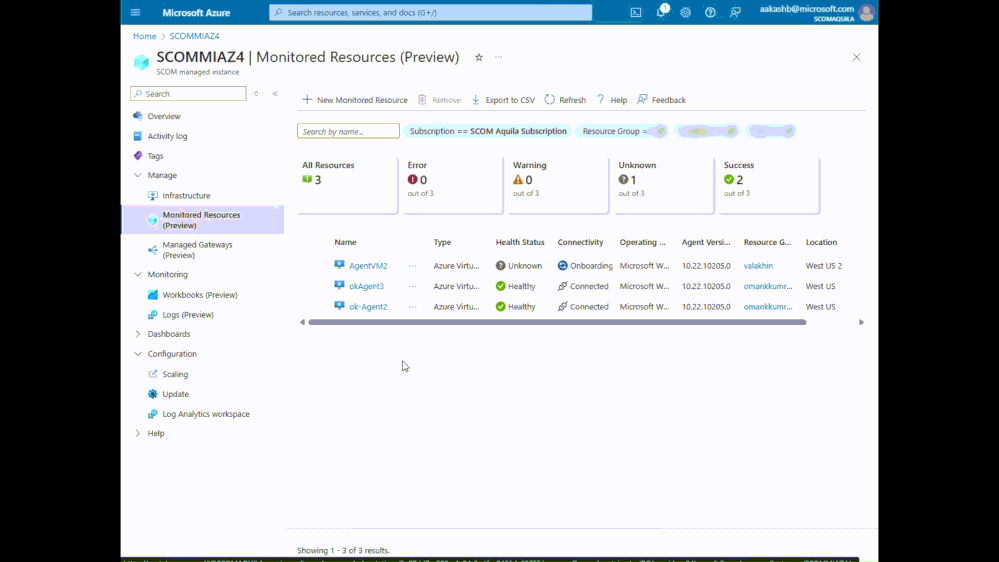The width and height of the screenshot is (999, 562).
Task: Open the more options ellipsis beside title
Action: coord(499,57)
